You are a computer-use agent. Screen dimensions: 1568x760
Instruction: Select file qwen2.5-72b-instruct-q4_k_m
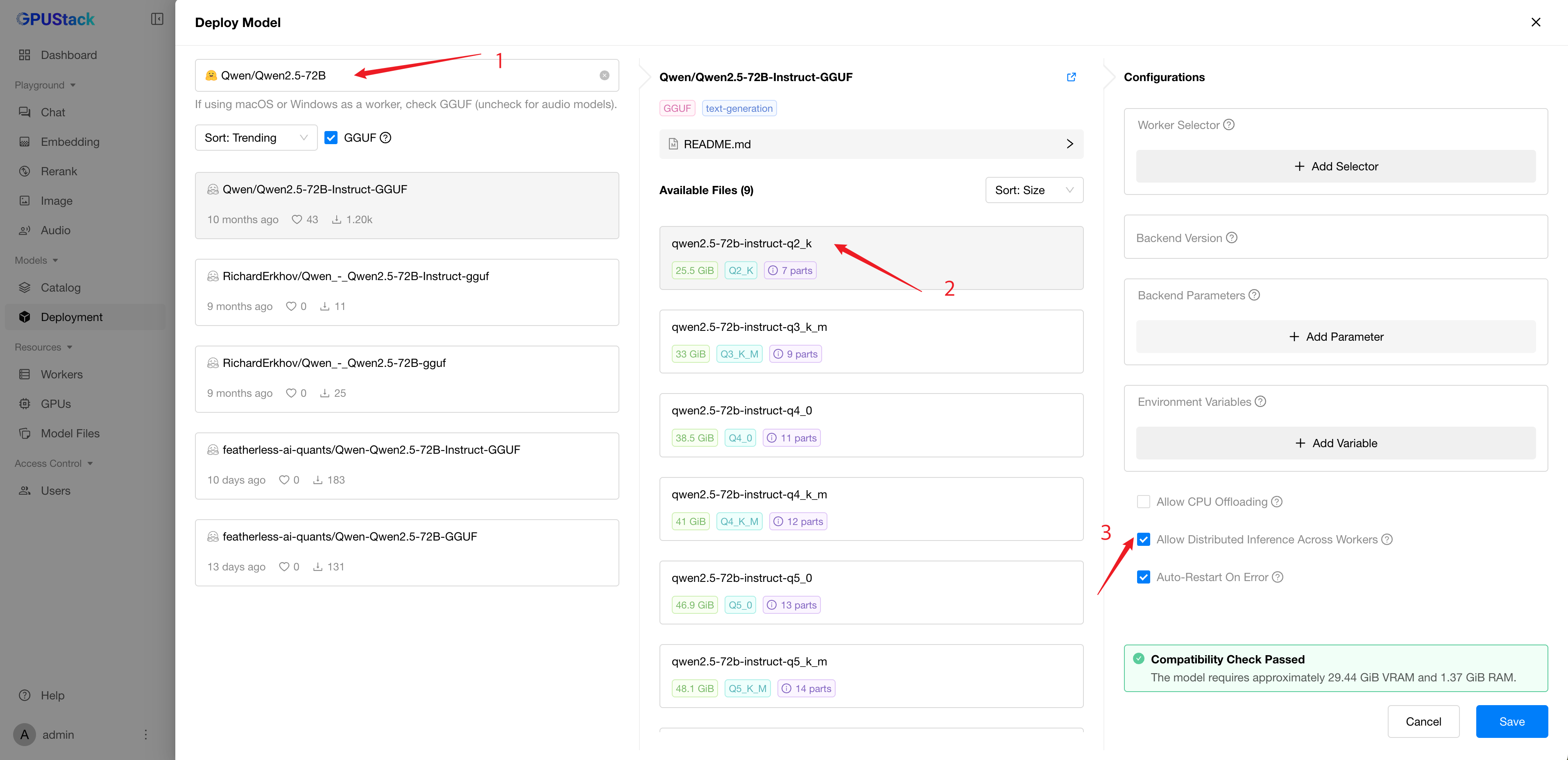871,509
